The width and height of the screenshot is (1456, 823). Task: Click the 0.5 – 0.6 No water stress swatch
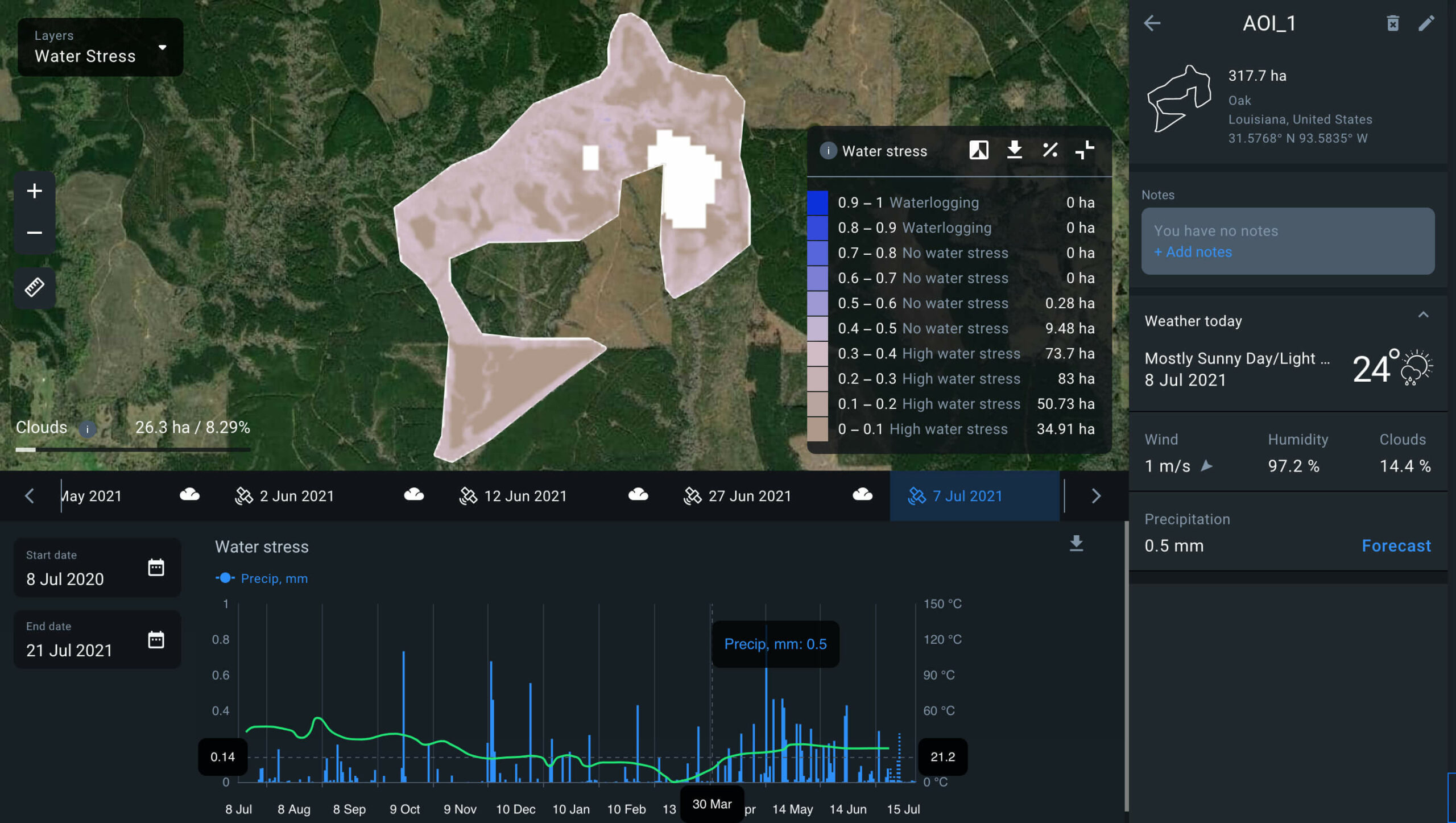tap(817, 303)
